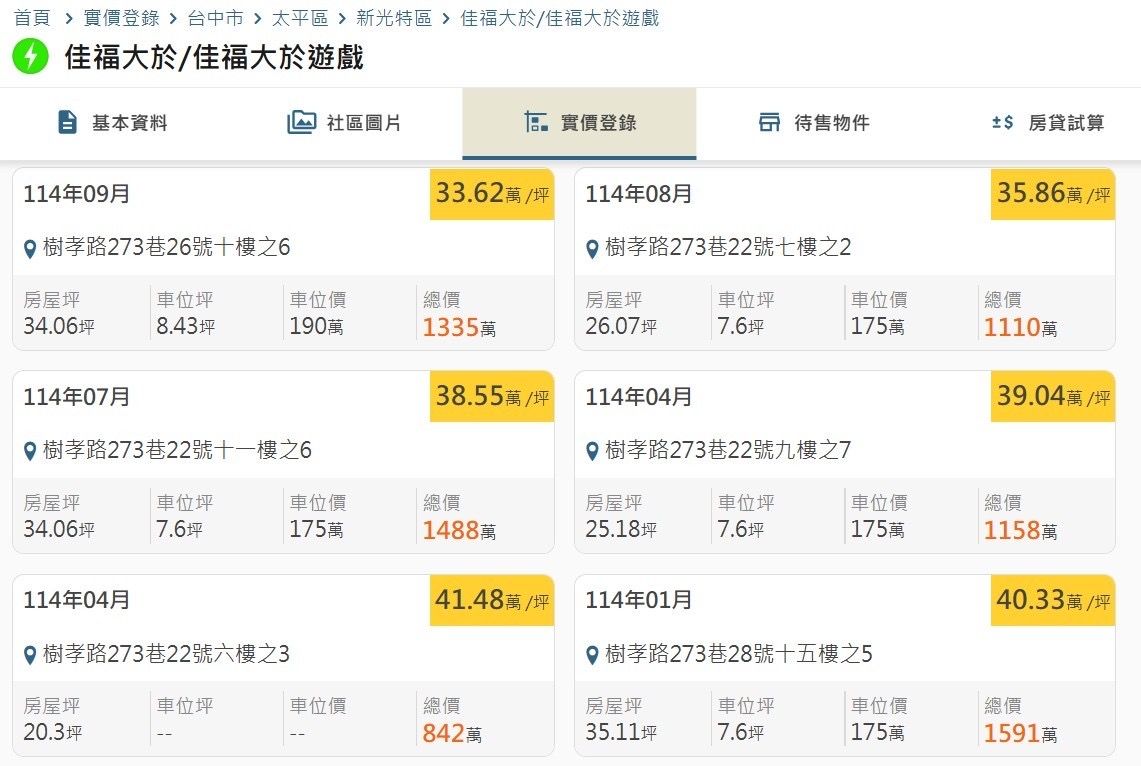Image resolution: width=1141 pixels, height=766 pixels.
Task: Click the green lightning bolt icon
Action: point(30,56)
